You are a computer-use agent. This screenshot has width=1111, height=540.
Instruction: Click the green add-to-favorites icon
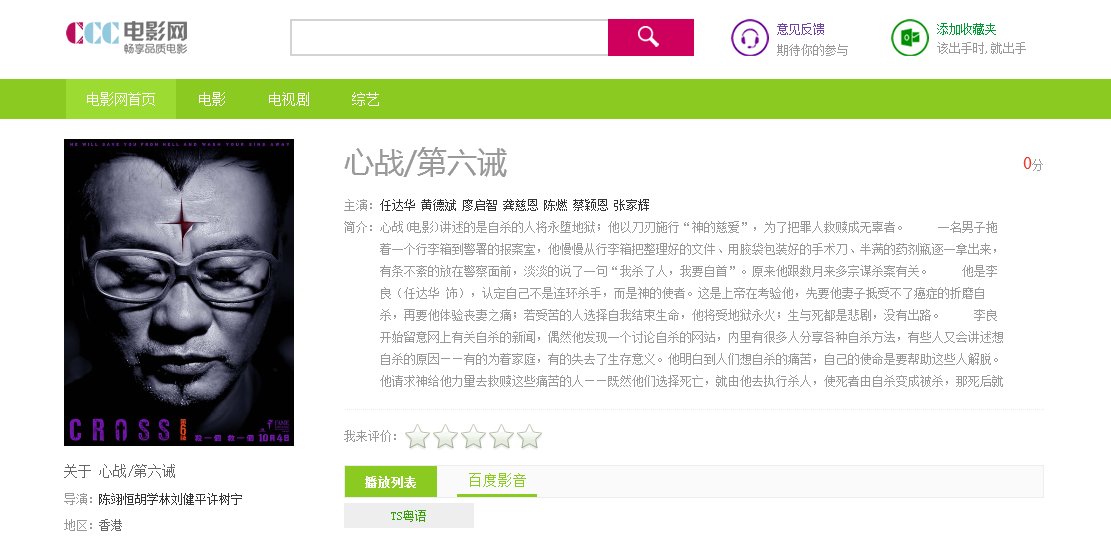(909, 38)
